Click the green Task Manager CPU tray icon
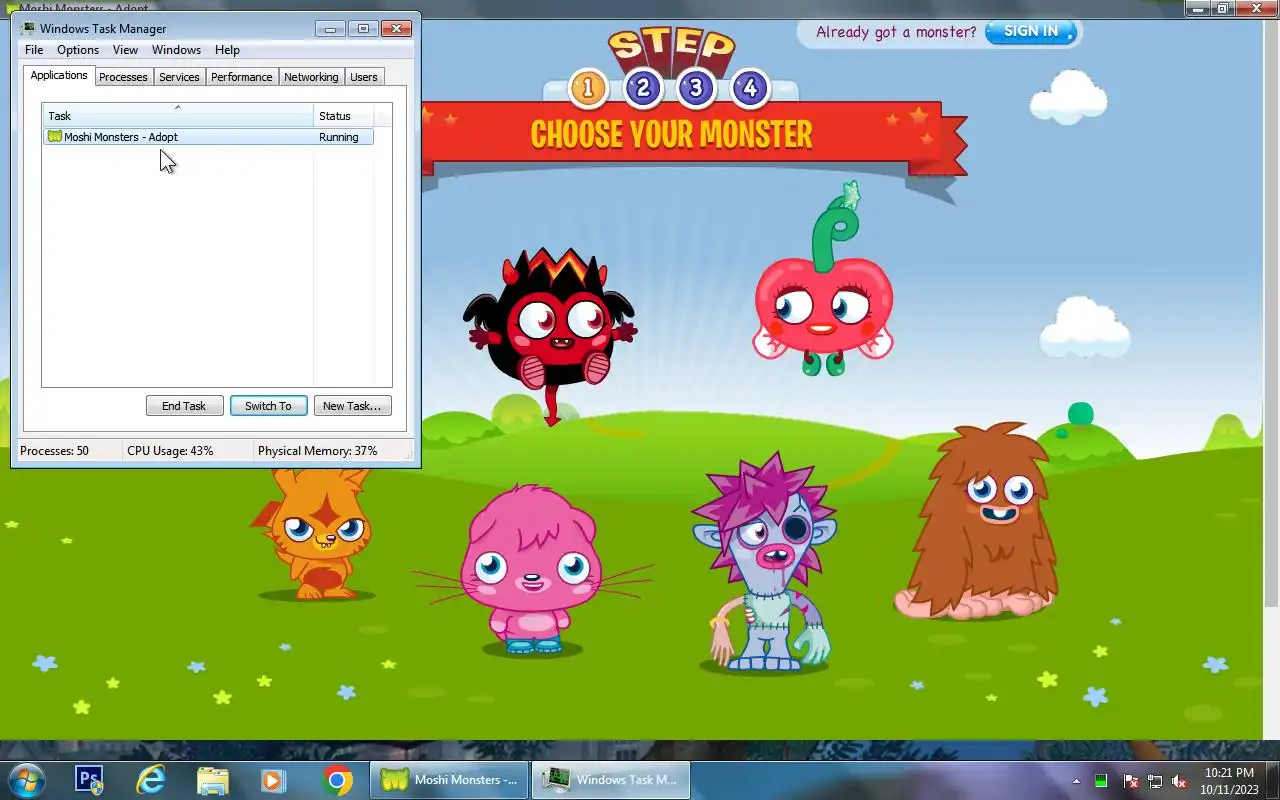This screenshot has width=1280, height=800. (1101, 781)
